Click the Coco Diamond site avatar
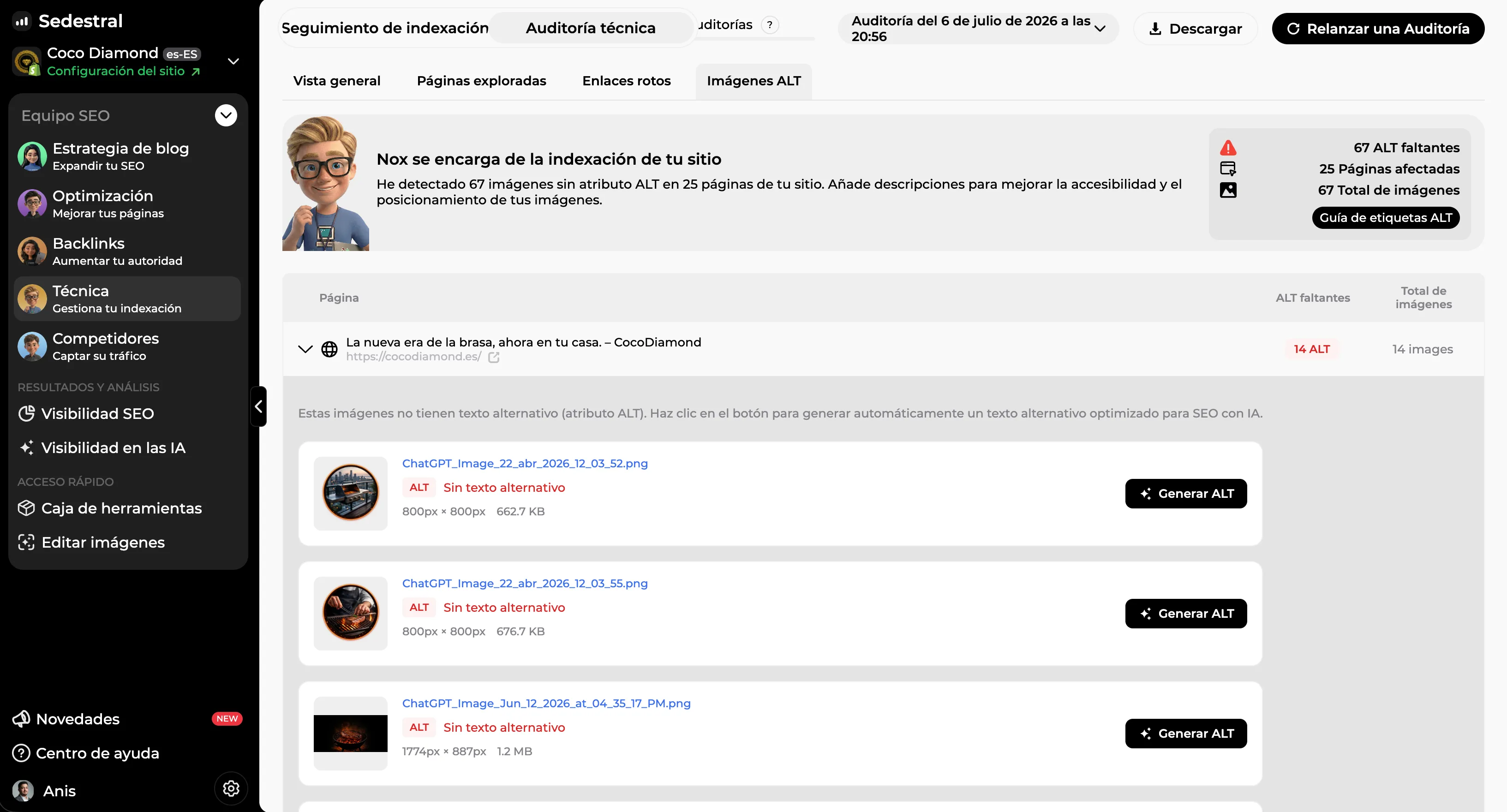The image size is (1507, 812). (26, 61)
